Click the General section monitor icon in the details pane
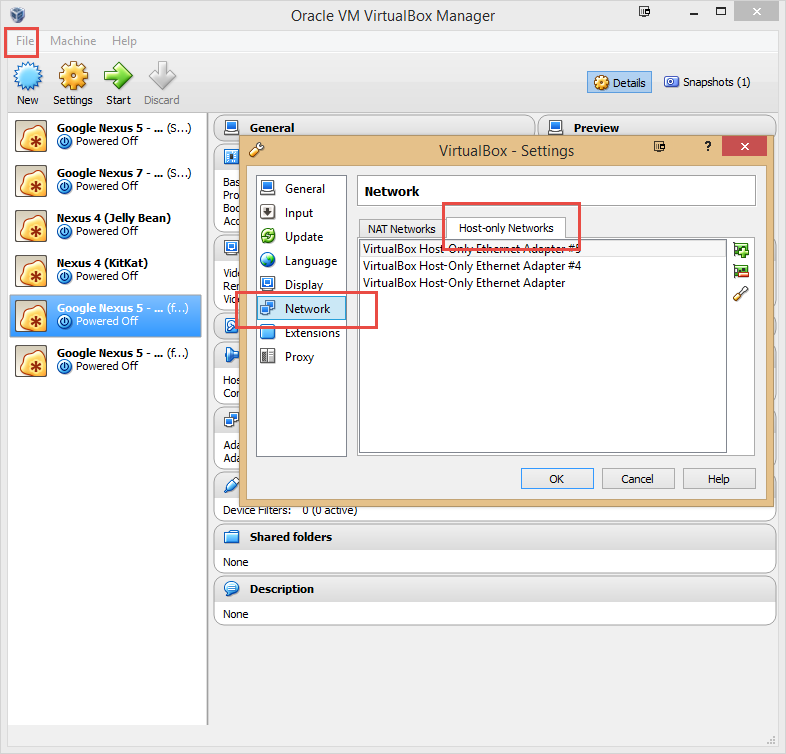 tap(232, 127)
